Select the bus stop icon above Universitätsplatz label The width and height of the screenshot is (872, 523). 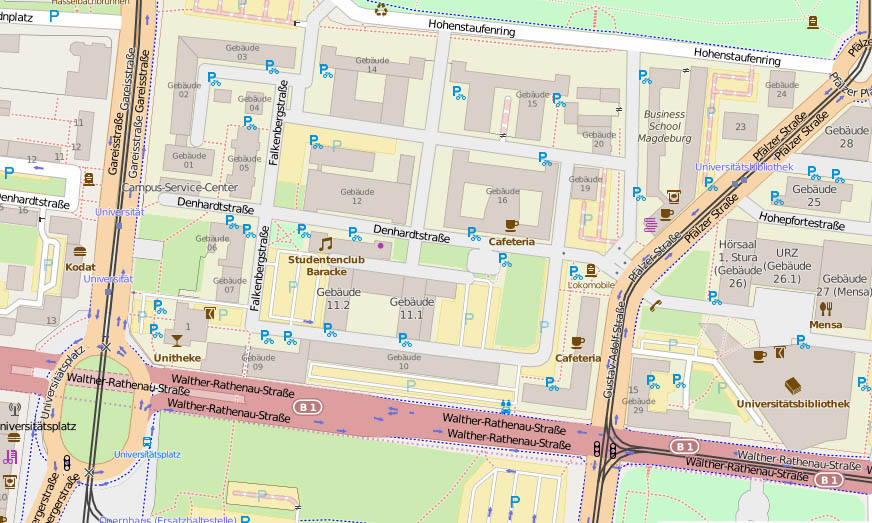pyautogui.click(x=147, y=442)
